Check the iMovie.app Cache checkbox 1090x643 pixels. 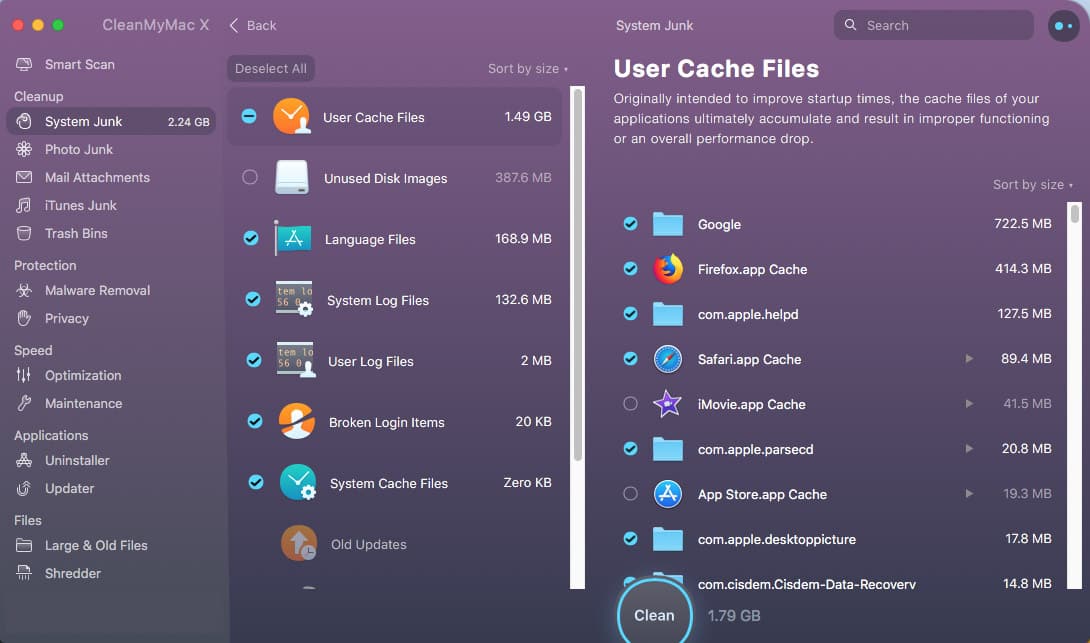[x=631, y=404]
